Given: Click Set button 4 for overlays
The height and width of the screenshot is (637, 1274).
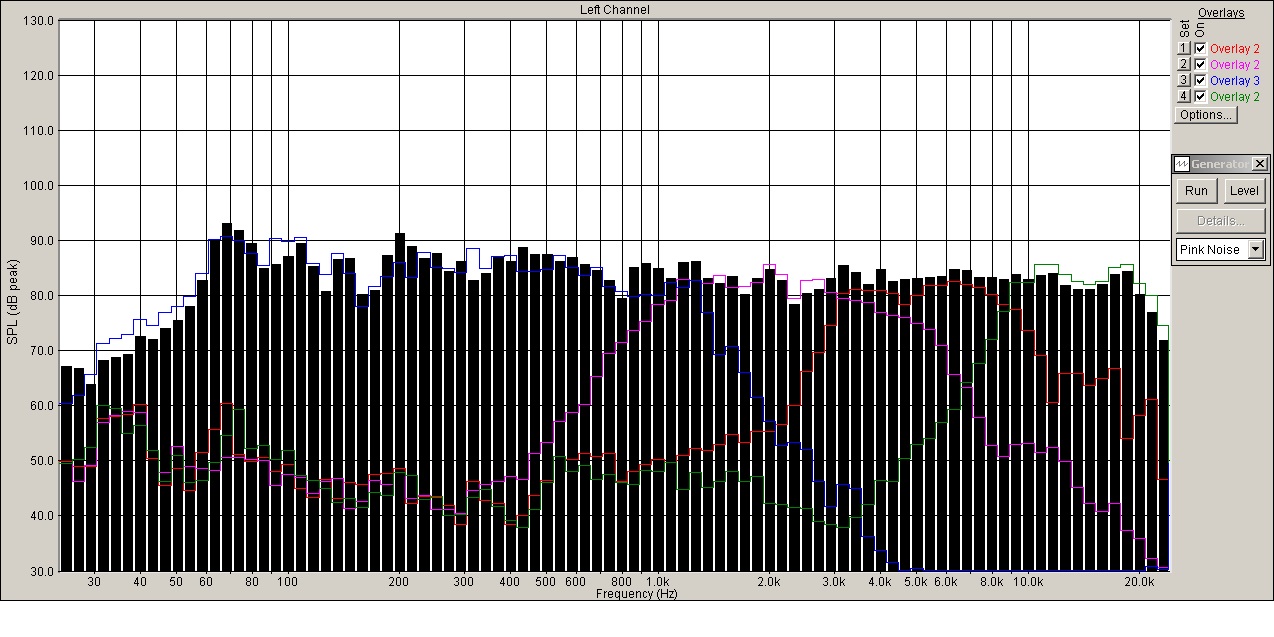Looking at the screenshot, I should point(1183,97).
